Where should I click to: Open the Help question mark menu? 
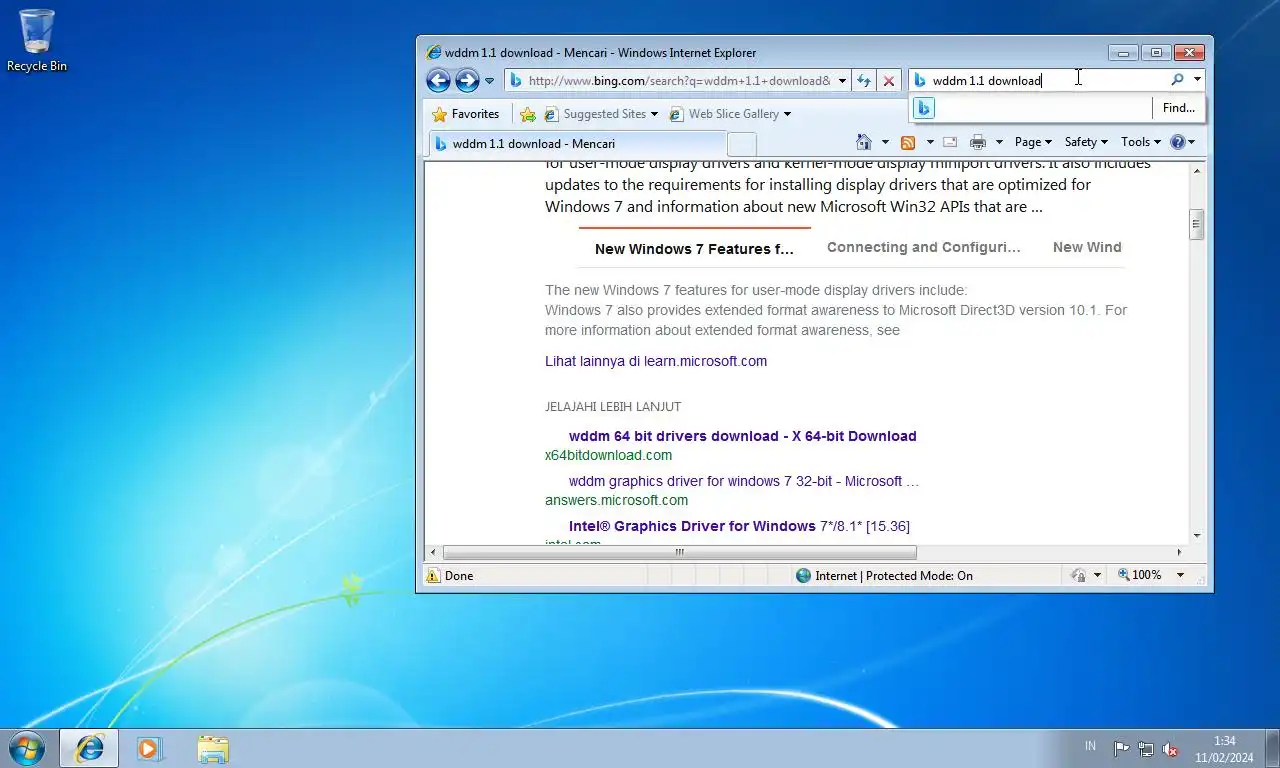point(1183,142)
